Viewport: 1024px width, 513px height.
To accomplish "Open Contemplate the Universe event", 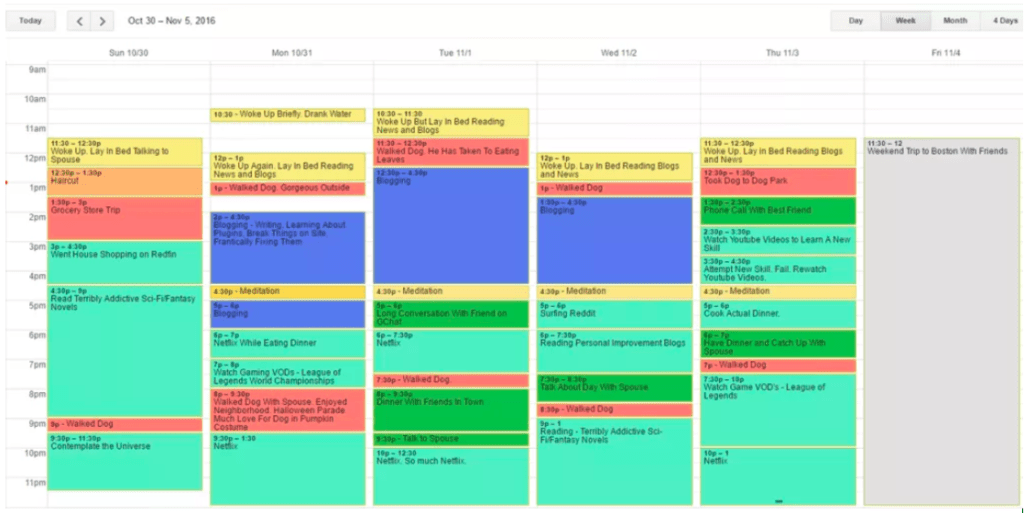I will coord(125,462).
